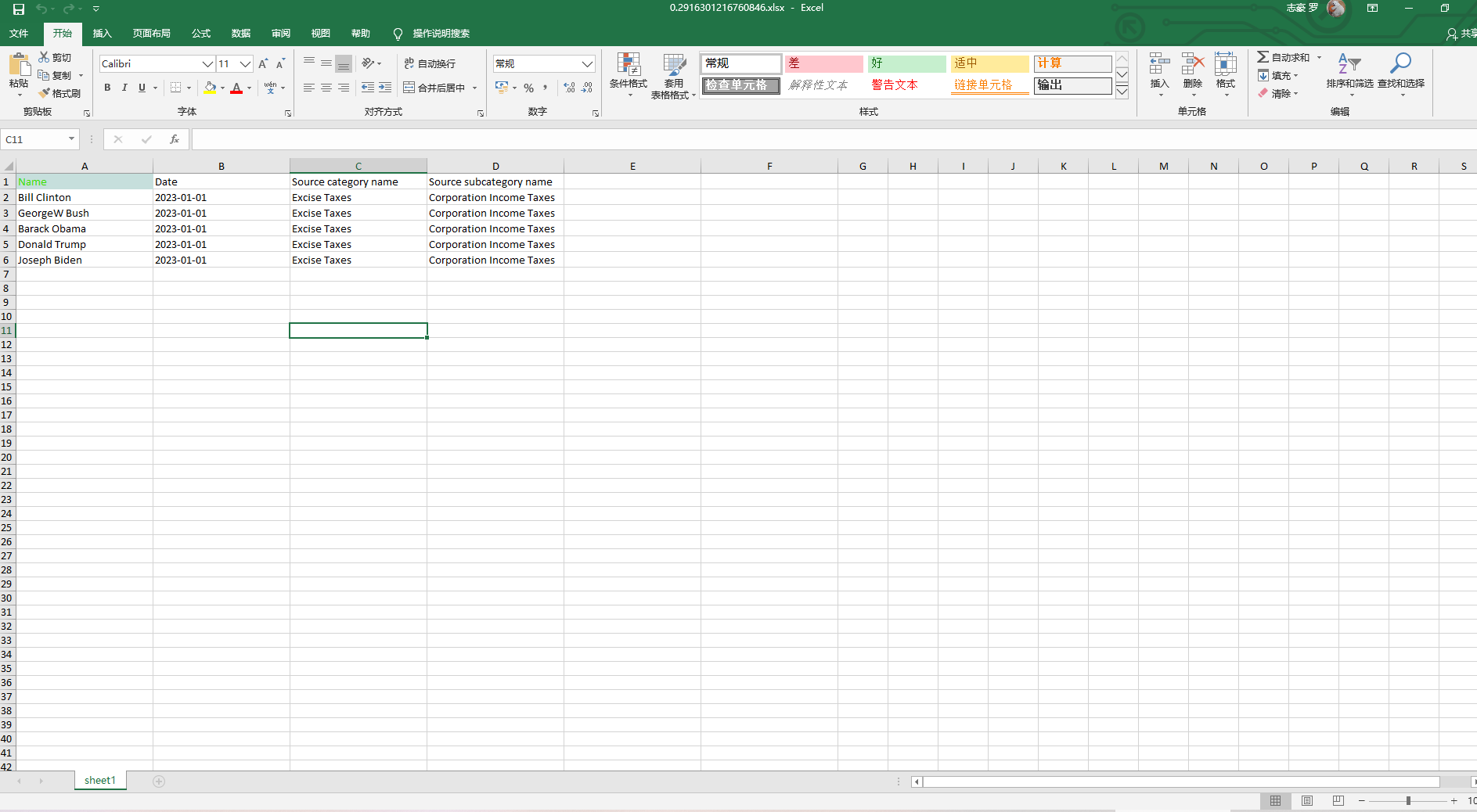Click the 清除 (Clear) button
Screen dimensions: 1477x812
click(x=1276, y=93)
